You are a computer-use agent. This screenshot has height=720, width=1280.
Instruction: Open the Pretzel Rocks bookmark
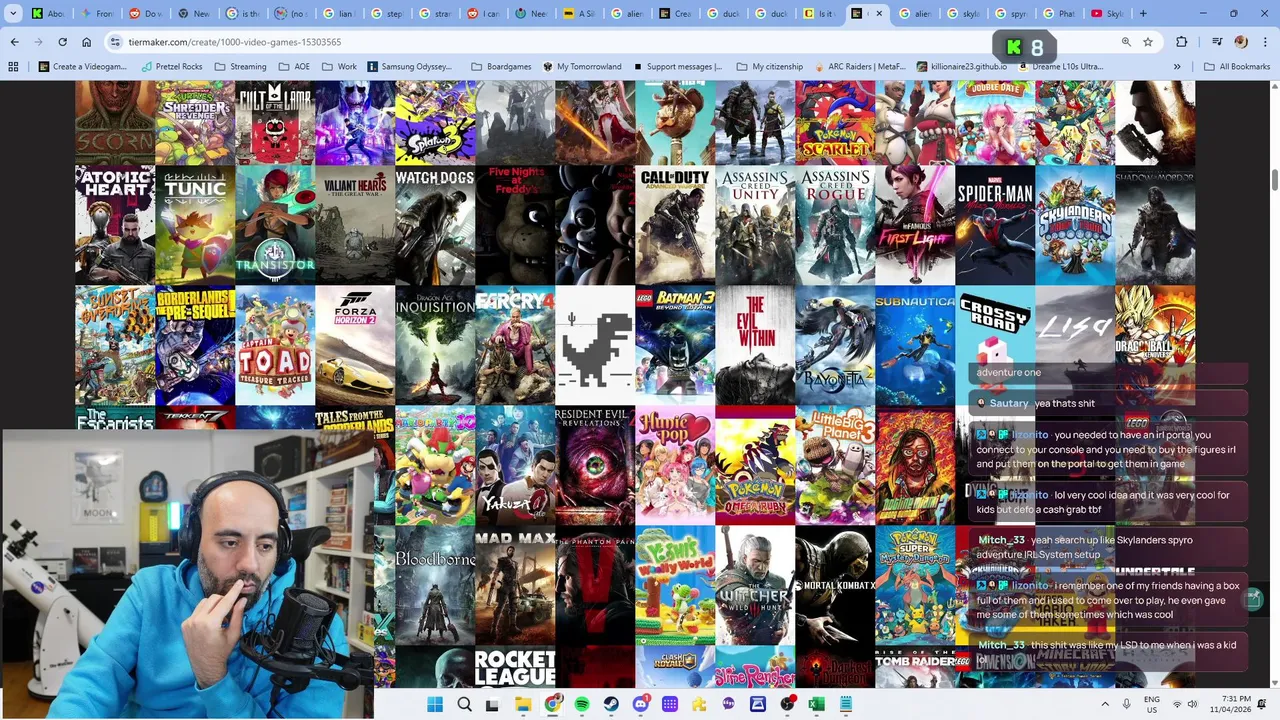tap(171, 67)
